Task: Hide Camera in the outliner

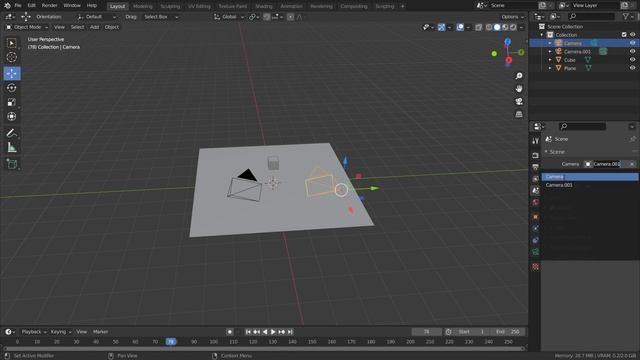Action: click(632, 43)
